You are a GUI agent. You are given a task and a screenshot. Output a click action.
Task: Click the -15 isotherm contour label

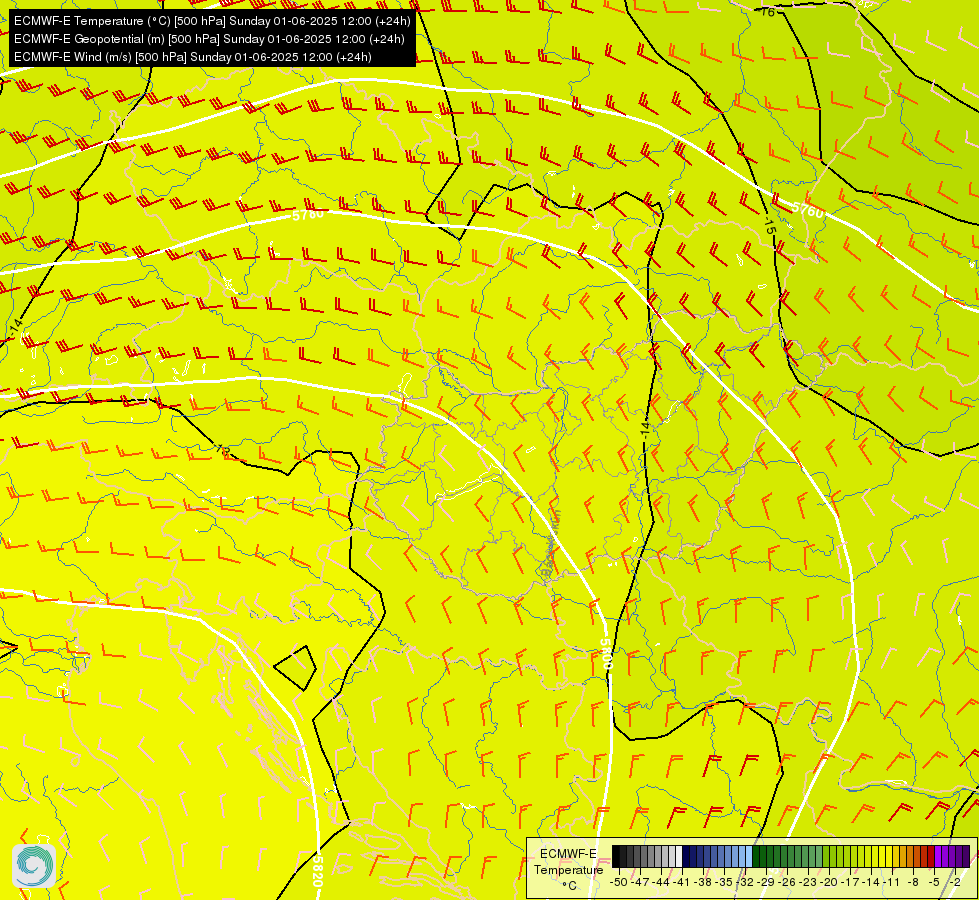click(770, 227)
